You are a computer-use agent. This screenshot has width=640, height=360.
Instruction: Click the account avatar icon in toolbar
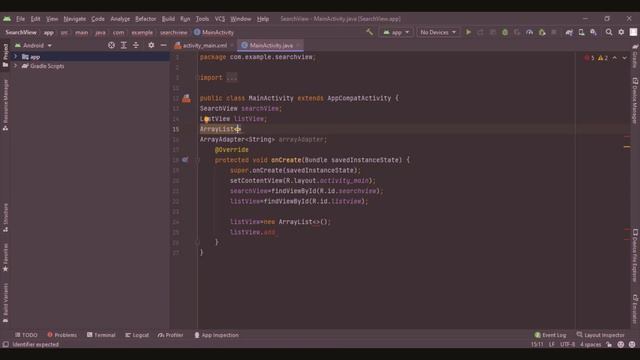point(633,32)
